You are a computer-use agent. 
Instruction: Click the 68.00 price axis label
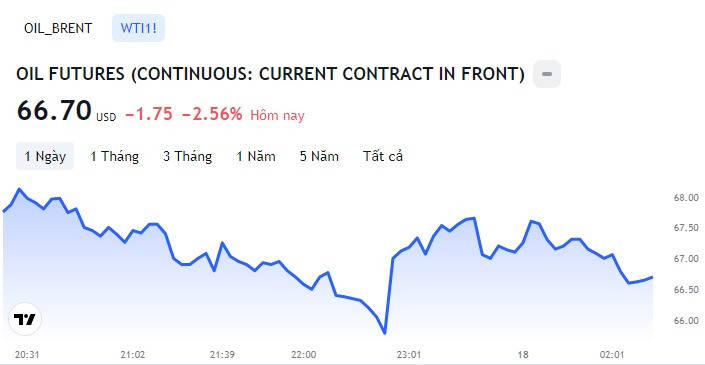686,198
